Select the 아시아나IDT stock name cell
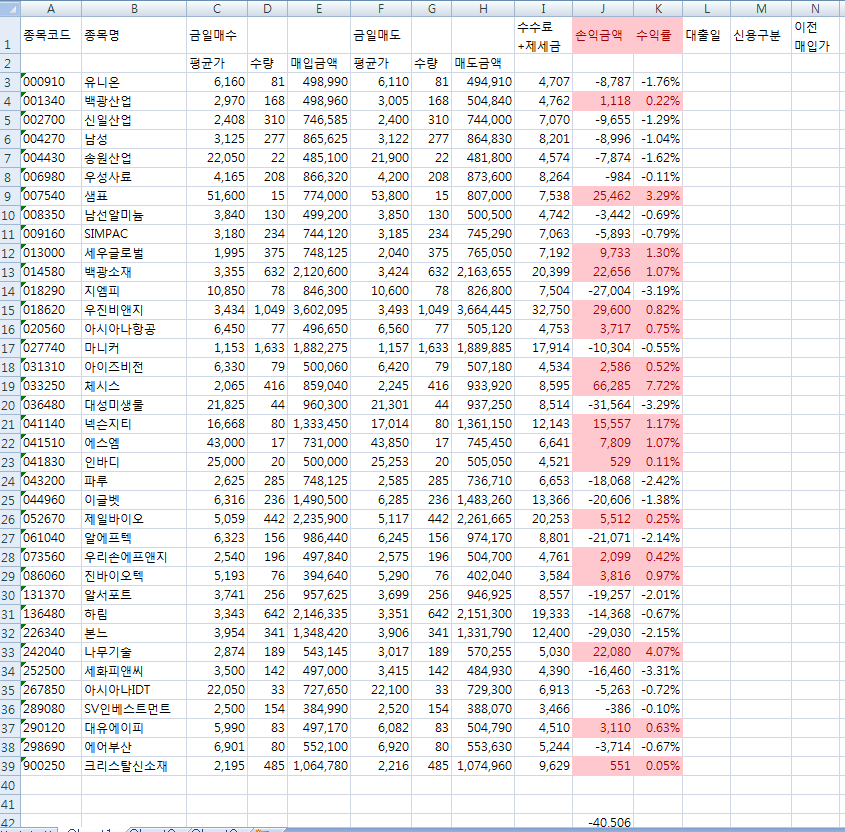This screenshot has height=832, width=845. (x=134, y=690)
